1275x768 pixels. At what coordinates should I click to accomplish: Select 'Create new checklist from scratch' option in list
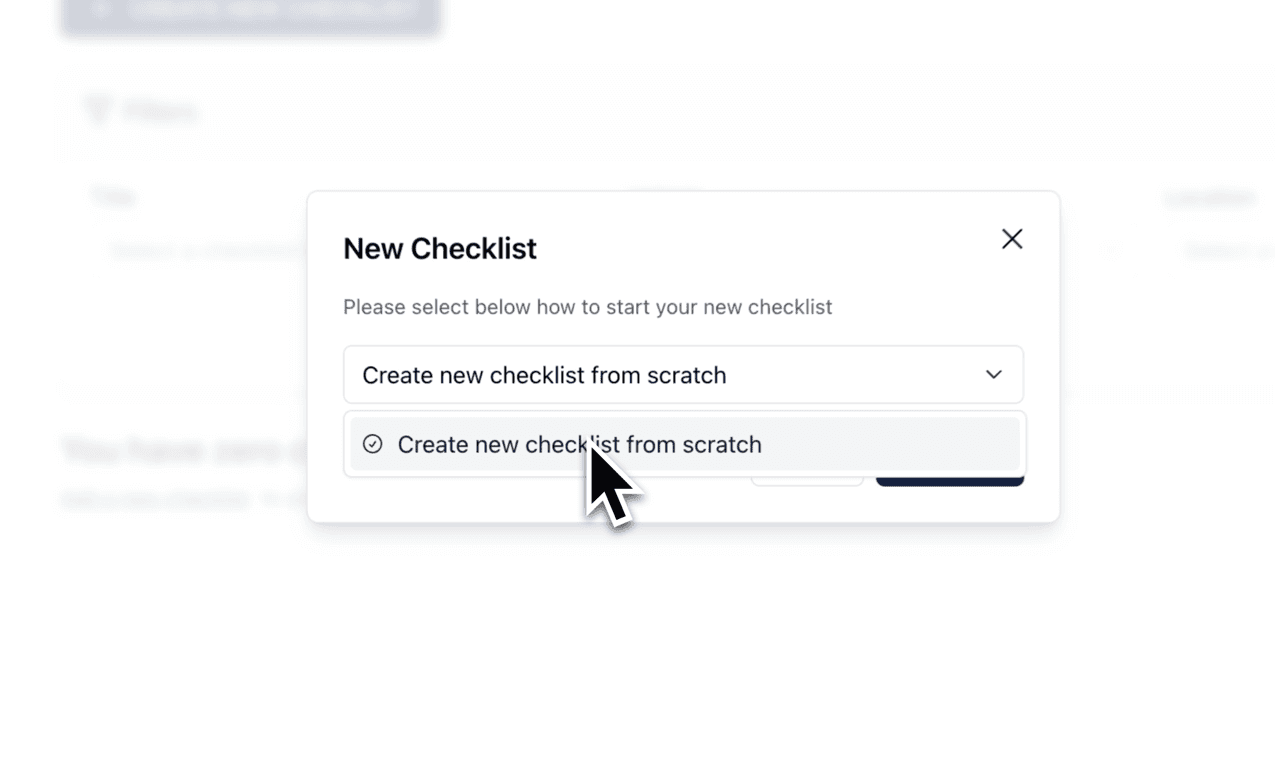[x=685, y=444]
